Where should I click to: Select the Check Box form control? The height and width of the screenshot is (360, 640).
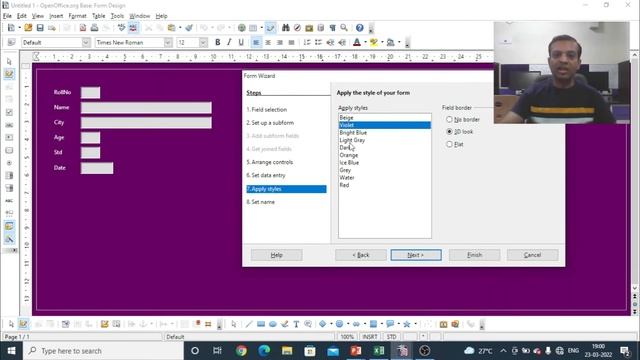click(9, 112)
